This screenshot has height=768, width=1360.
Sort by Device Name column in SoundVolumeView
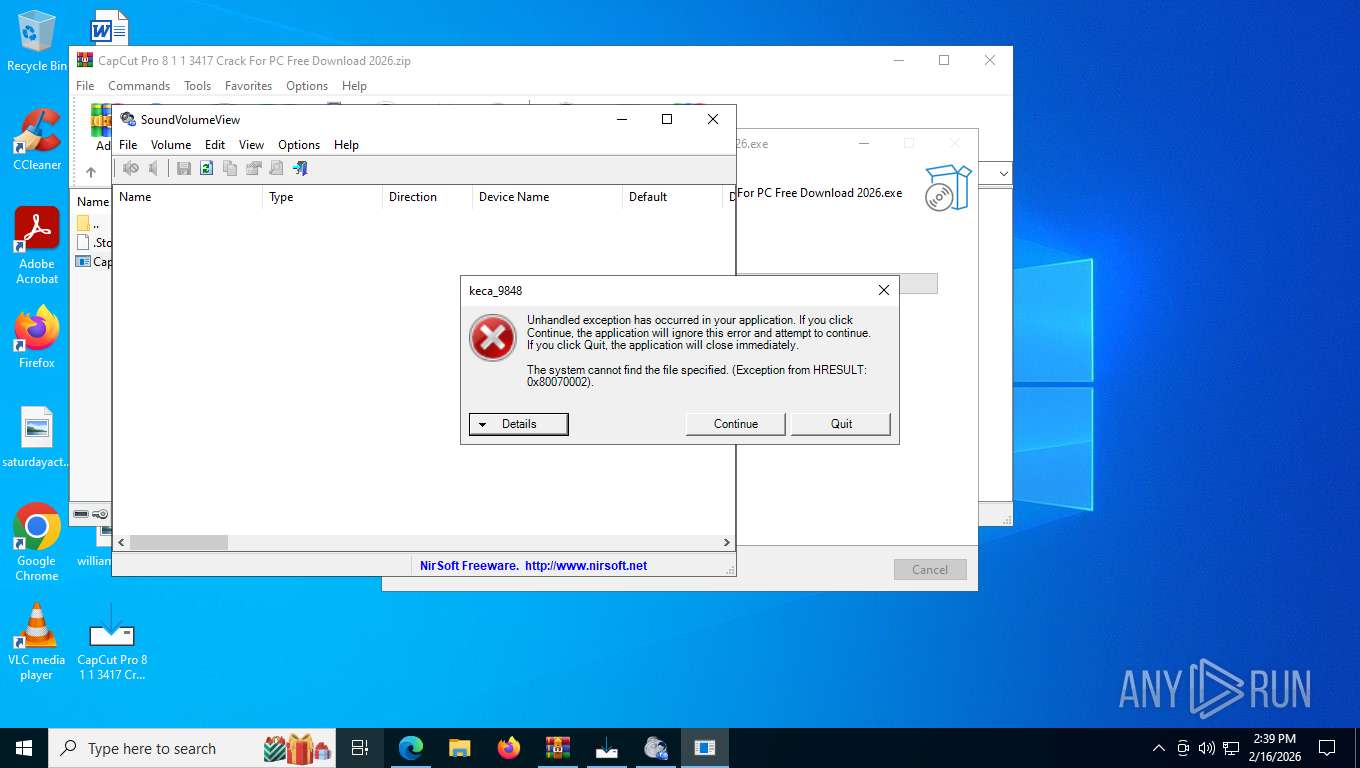tap(547, 197)
